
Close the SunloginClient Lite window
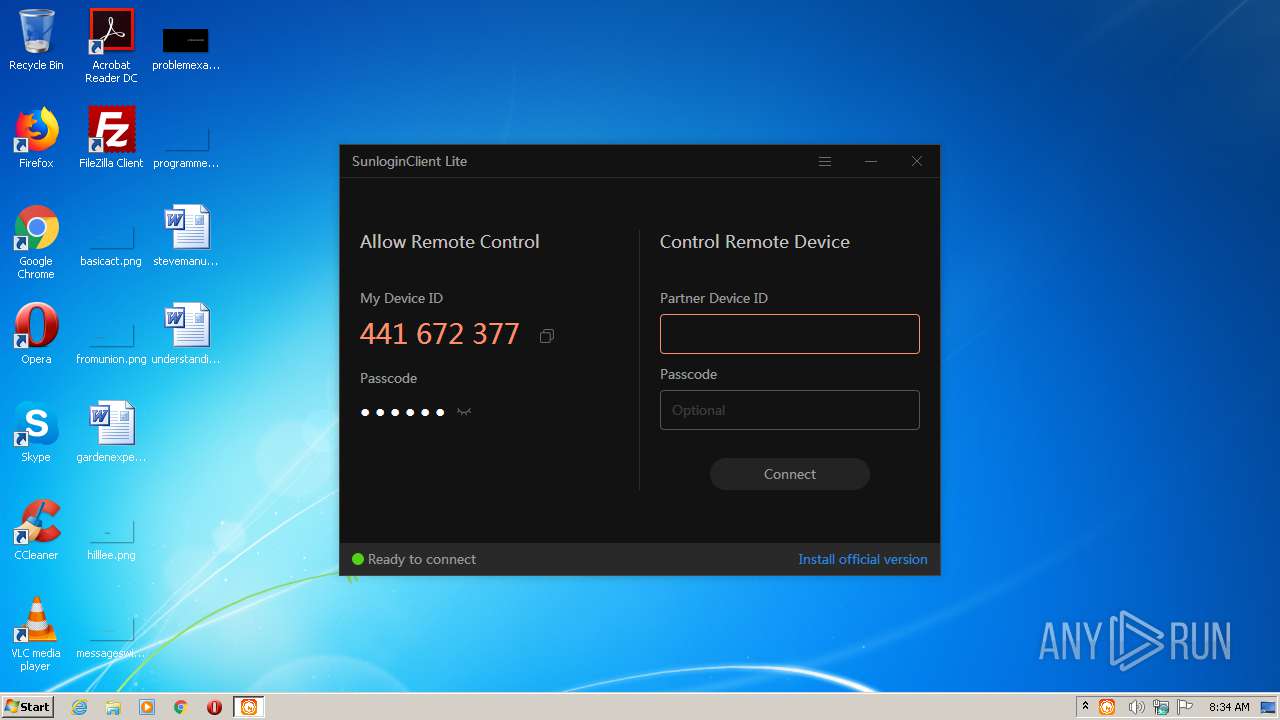pyautogui.click(x=917, y=161)
